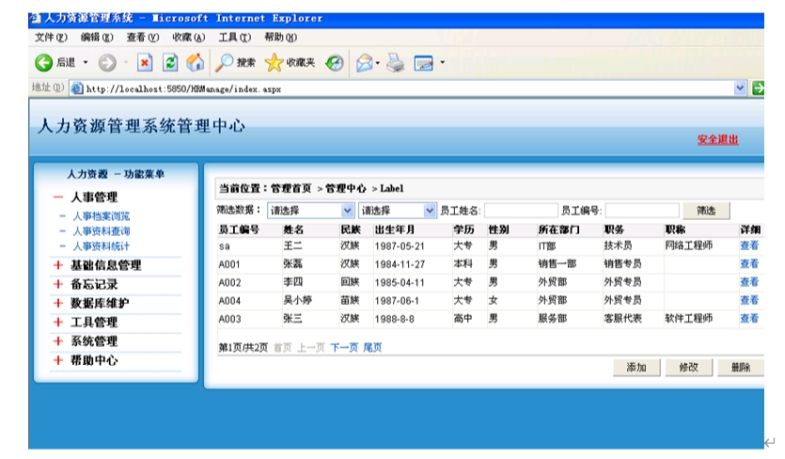Expand the 基础信息管理 section
This screenshot has width=785, height=459.
coord(58,265)
